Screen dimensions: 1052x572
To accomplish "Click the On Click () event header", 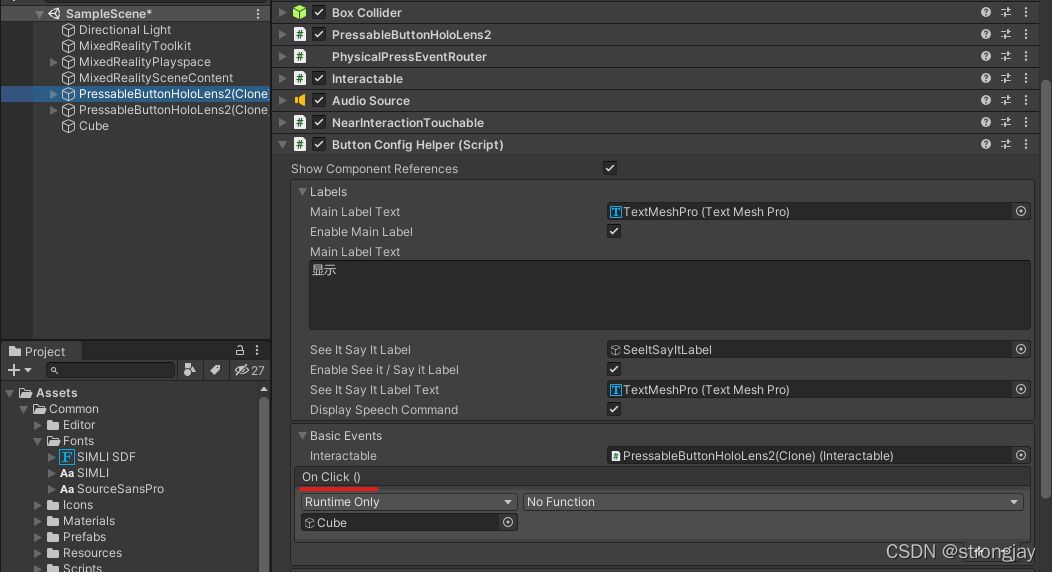I will coord(331,477).
